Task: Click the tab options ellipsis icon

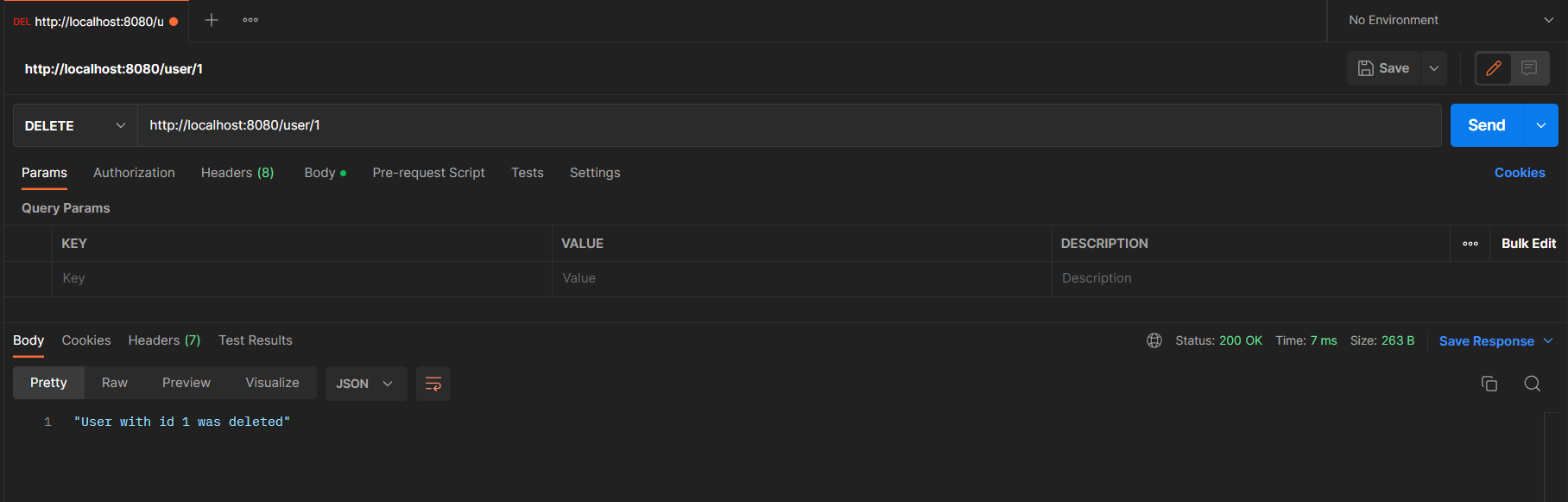Action: (x=250, y=20)
